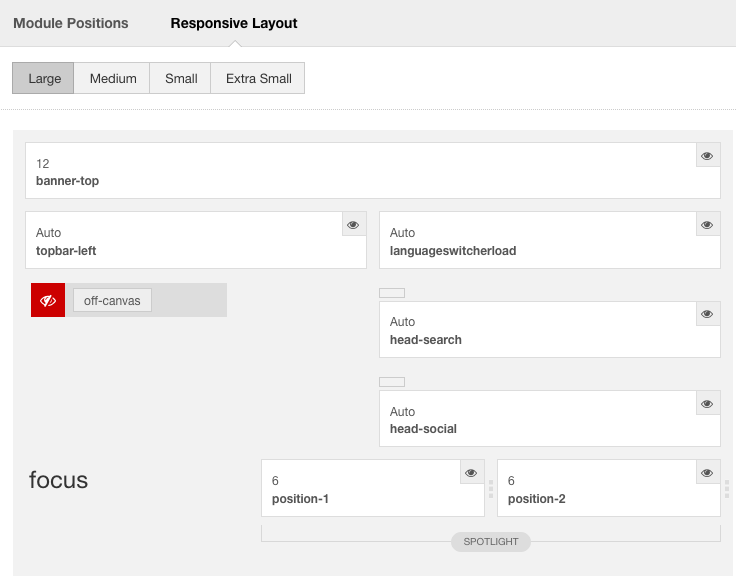Click the eye icon on head-social
This screenshot has height=576, width=736.
point(708,403)
